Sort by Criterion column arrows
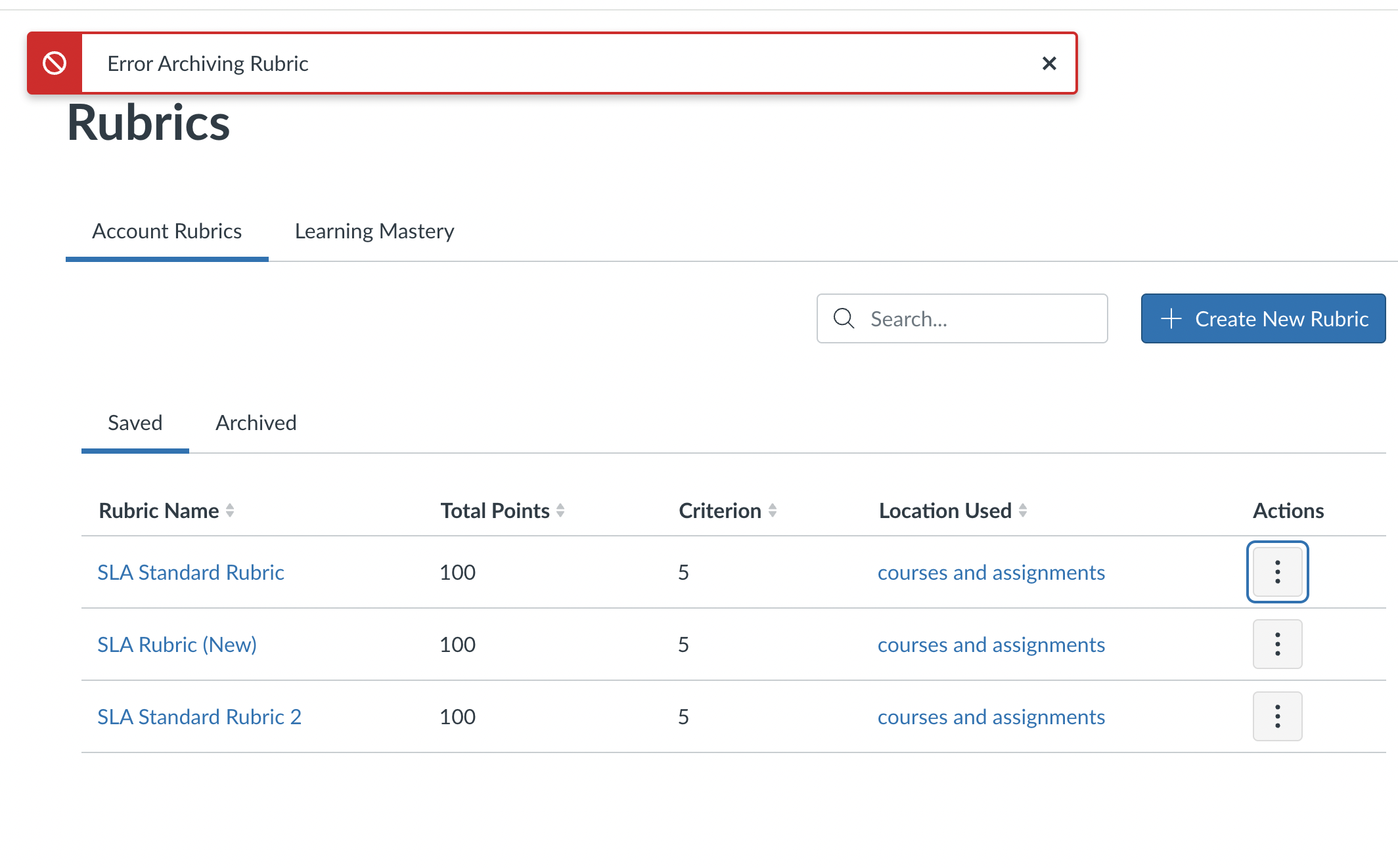Image resolution: width=1398 pixels, height=868 pixels. click(x=773, y=511)
